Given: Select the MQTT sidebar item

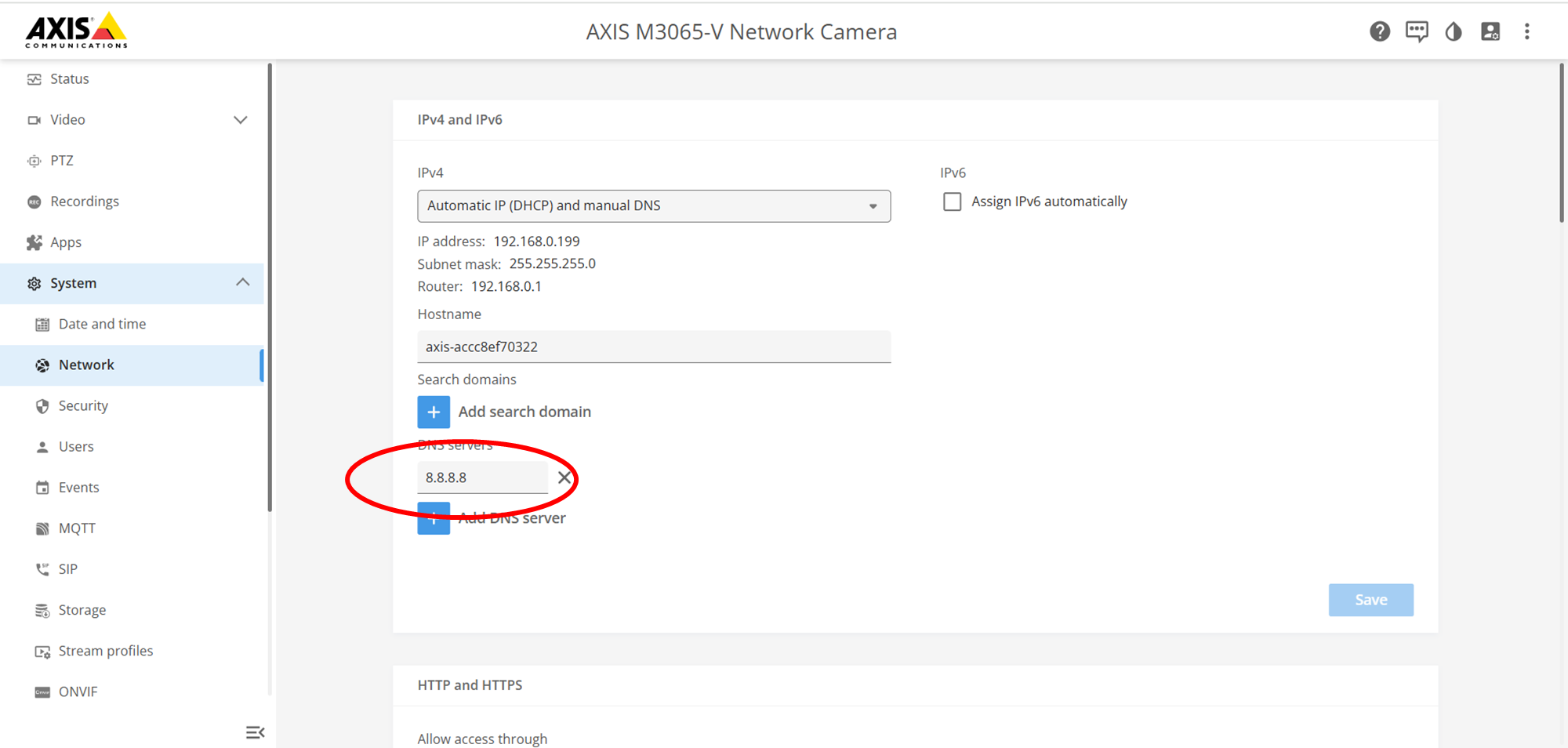Looking at the screenshot, I should (x=77, y=528).
